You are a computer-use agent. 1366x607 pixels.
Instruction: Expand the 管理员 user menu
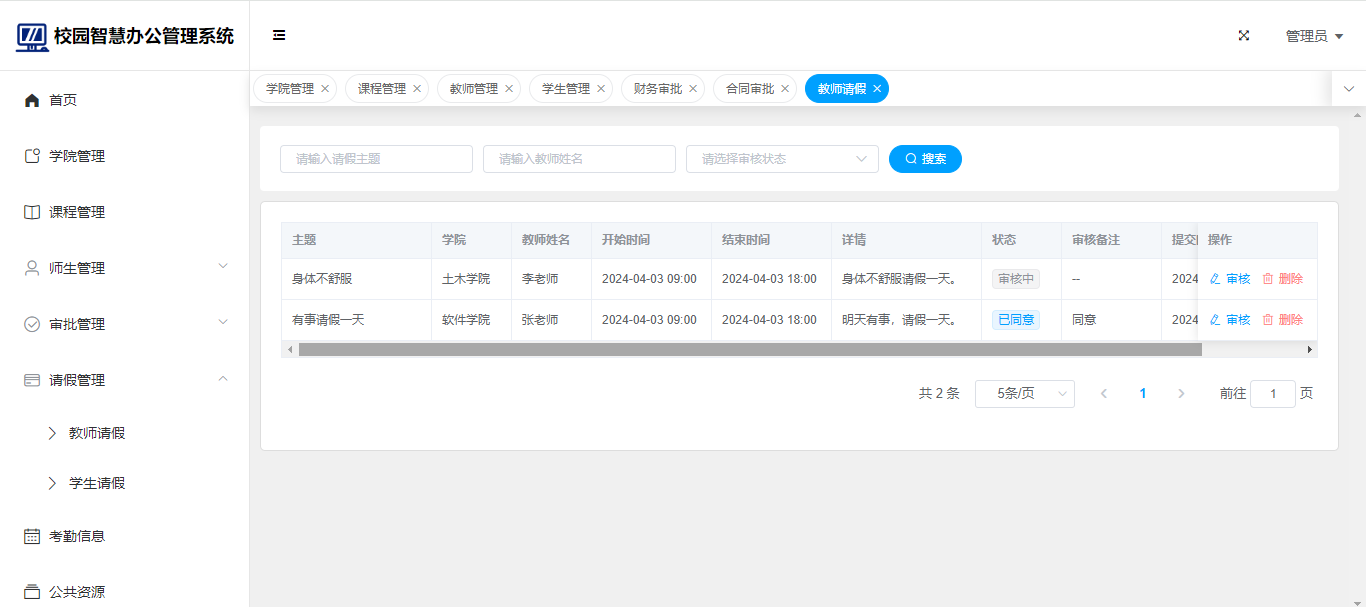(x=1313, y=36)
